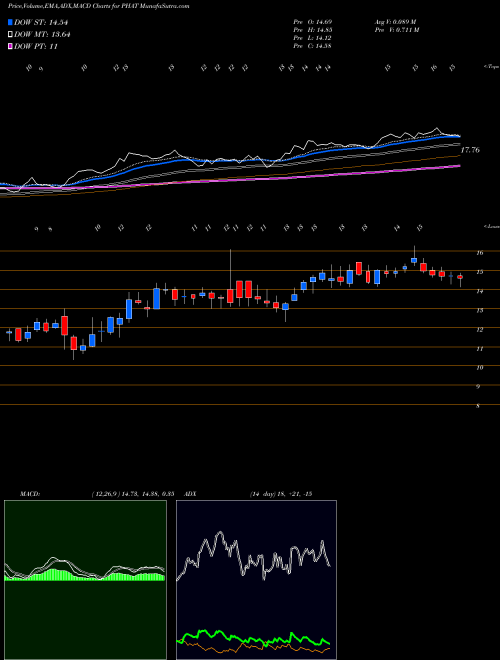Image resolution: width=500 pixels, height=660 pixels.
Task: Click the 'Pre C: 14.58' value
Action: point(313,46)
